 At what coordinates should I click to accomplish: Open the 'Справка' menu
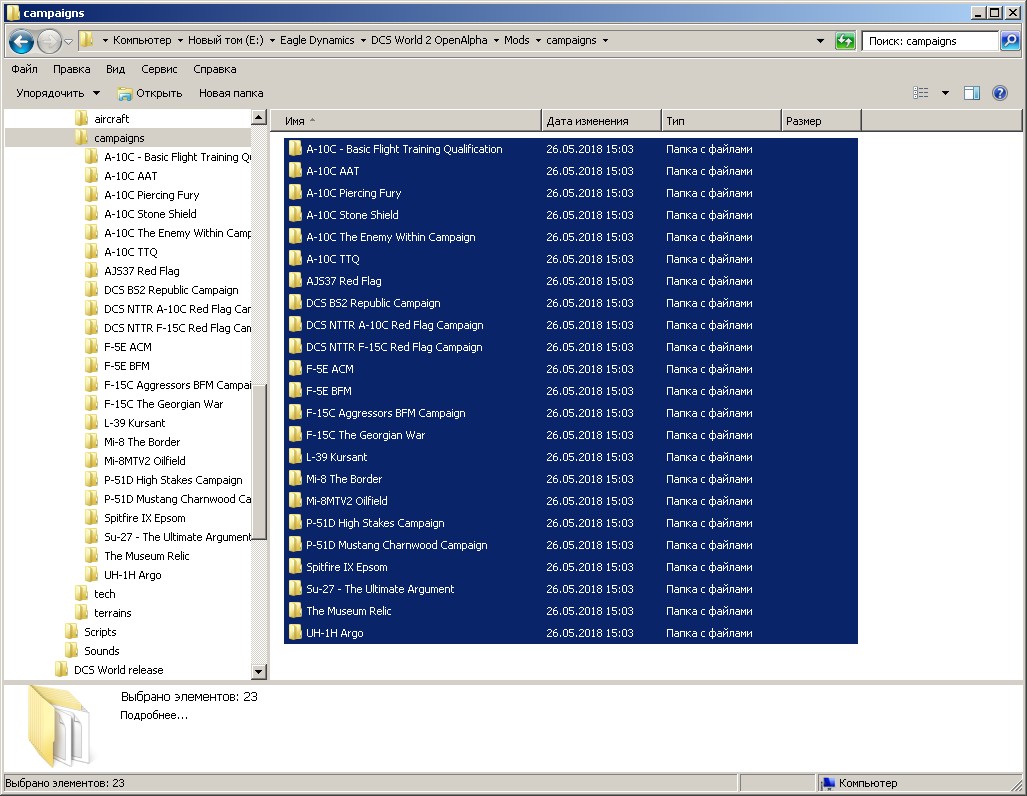coord(214,69)
